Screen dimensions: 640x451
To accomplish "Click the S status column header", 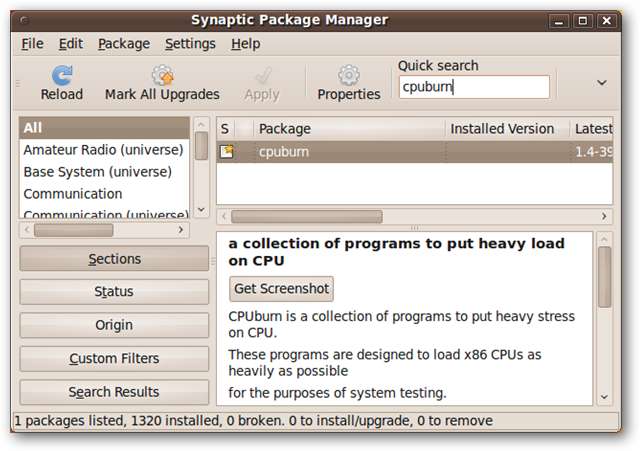I will [x=225, y=128].
